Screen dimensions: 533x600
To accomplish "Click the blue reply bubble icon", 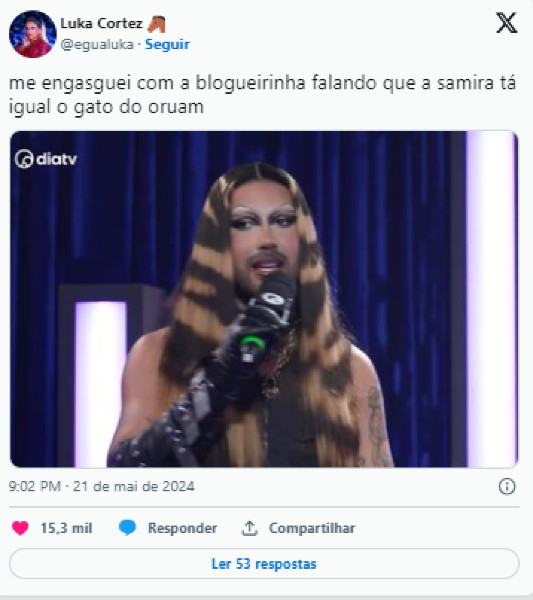I will click(x=127, y=528).
